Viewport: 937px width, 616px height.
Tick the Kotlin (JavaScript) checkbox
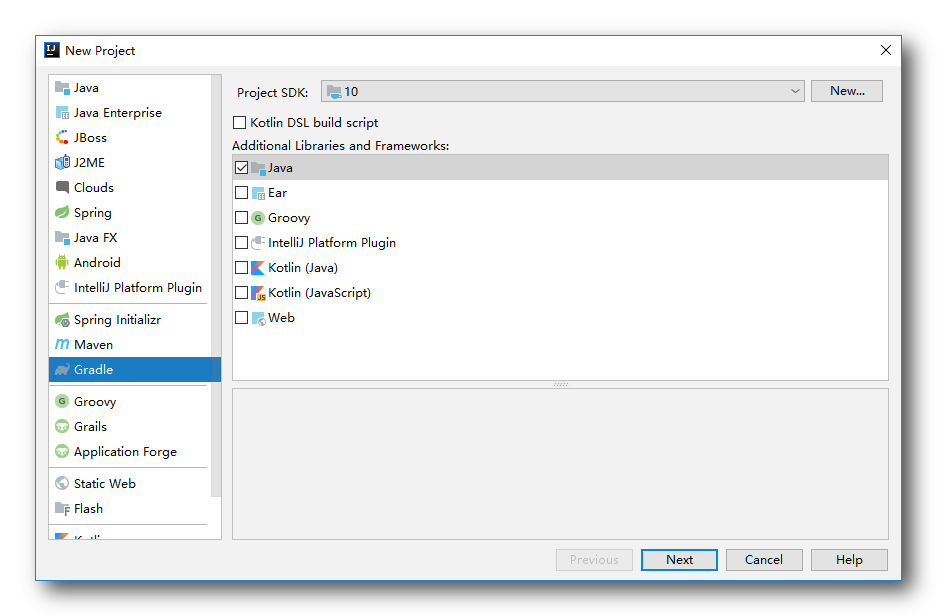tap(241, 293)
